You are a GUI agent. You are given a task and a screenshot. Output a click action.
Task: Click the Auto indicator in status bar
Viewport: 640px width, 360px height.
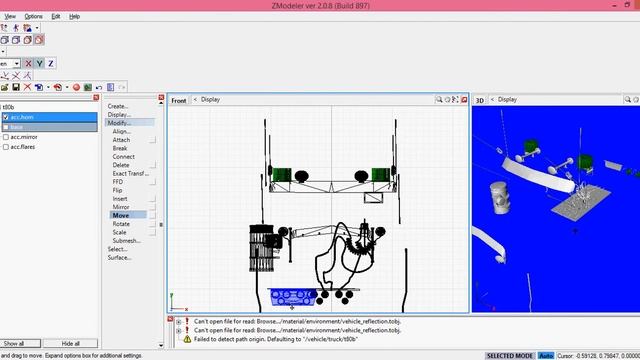coord(546,356)
